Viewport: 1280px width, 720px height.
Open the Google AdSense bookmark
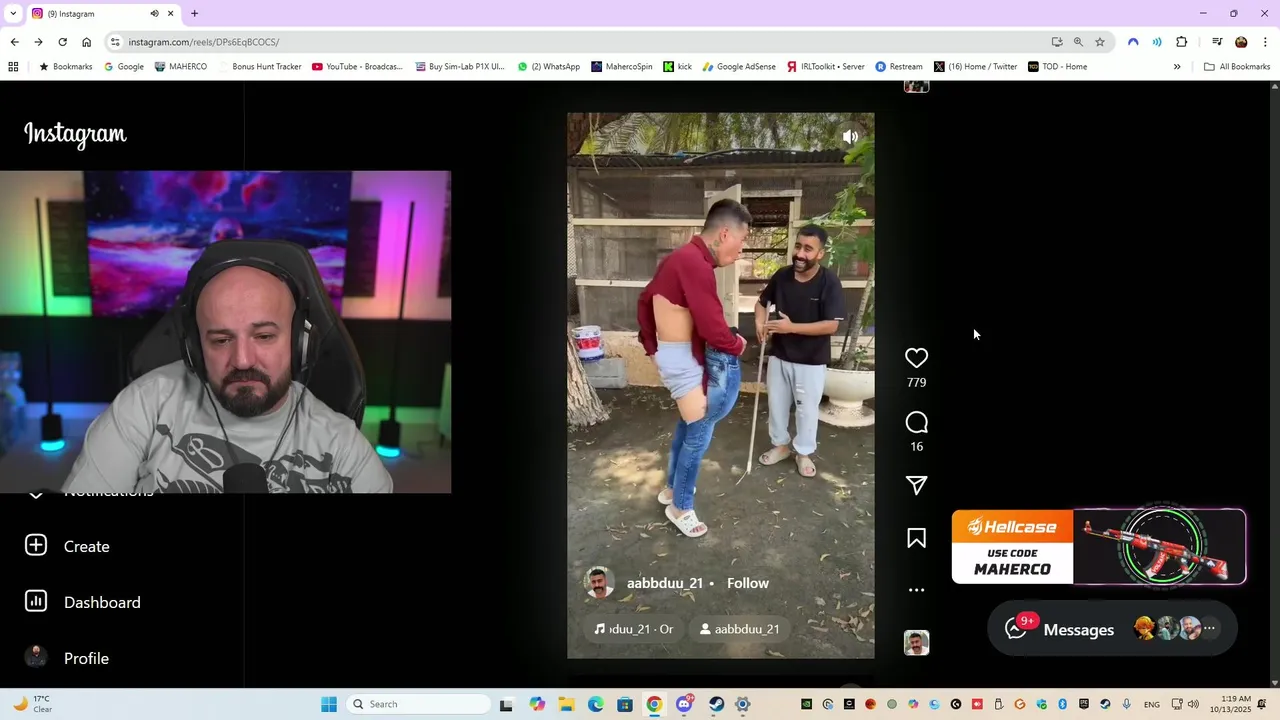(739, 67)
